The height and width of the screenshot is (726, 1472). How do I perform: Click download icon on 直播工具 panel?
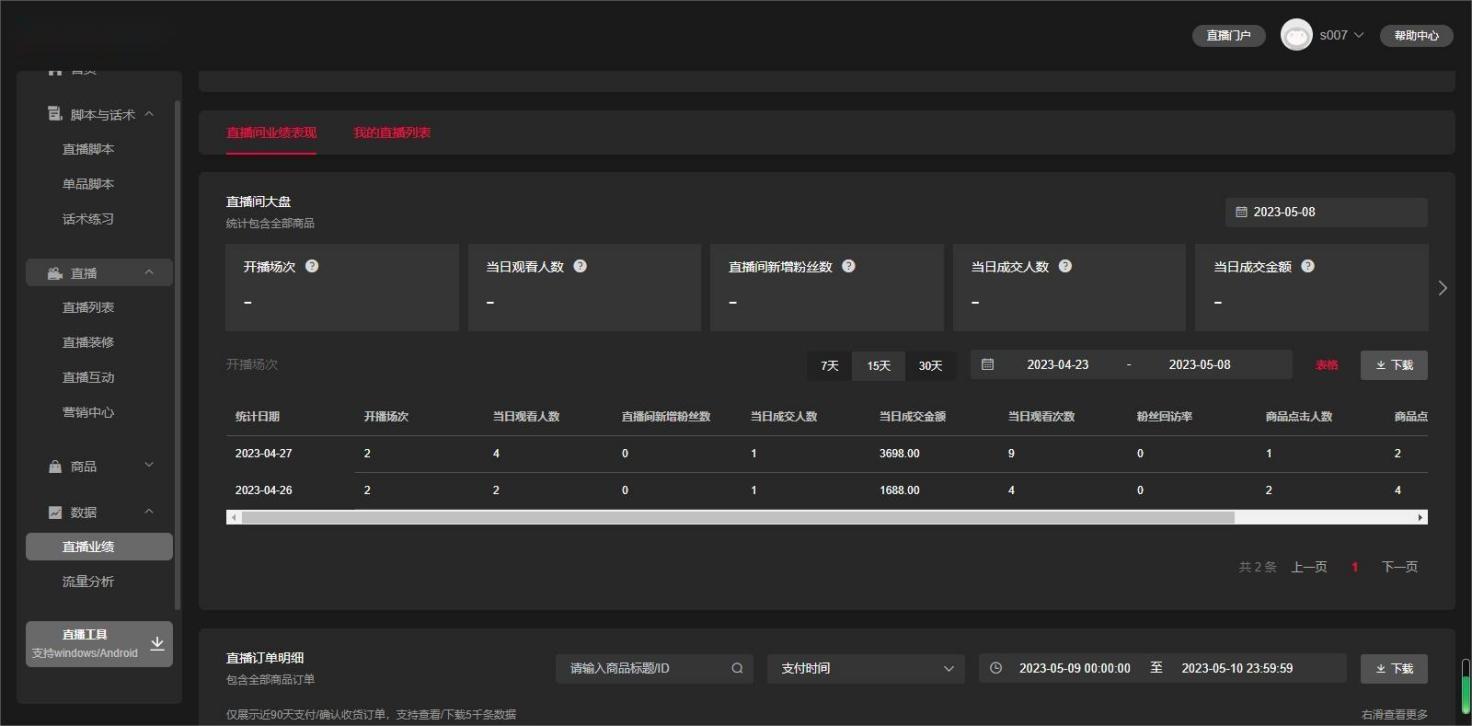(157, 643)
